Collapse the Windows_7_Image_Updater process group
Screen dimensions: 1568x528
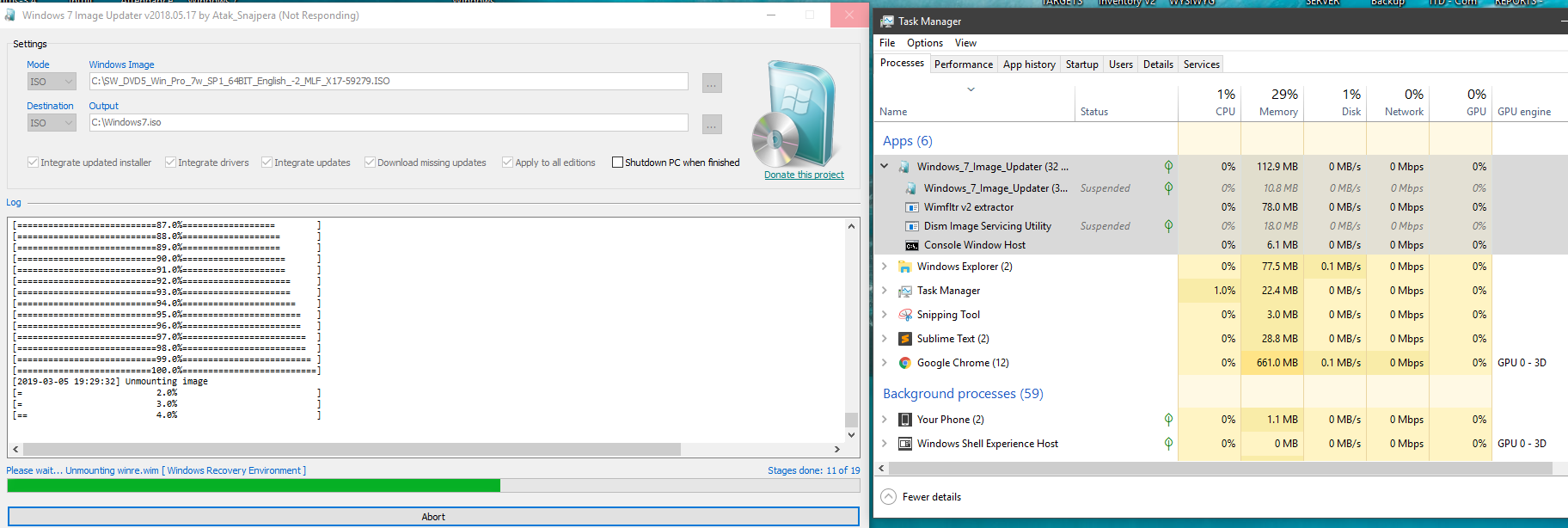(885, 166)
